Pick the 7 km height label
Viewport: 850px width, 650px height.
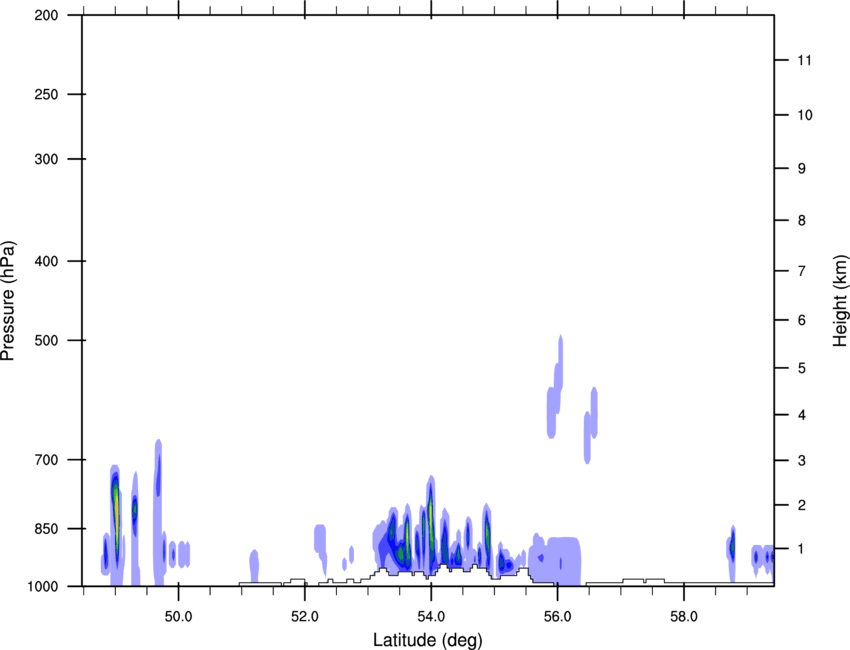[x=801, y=271]
